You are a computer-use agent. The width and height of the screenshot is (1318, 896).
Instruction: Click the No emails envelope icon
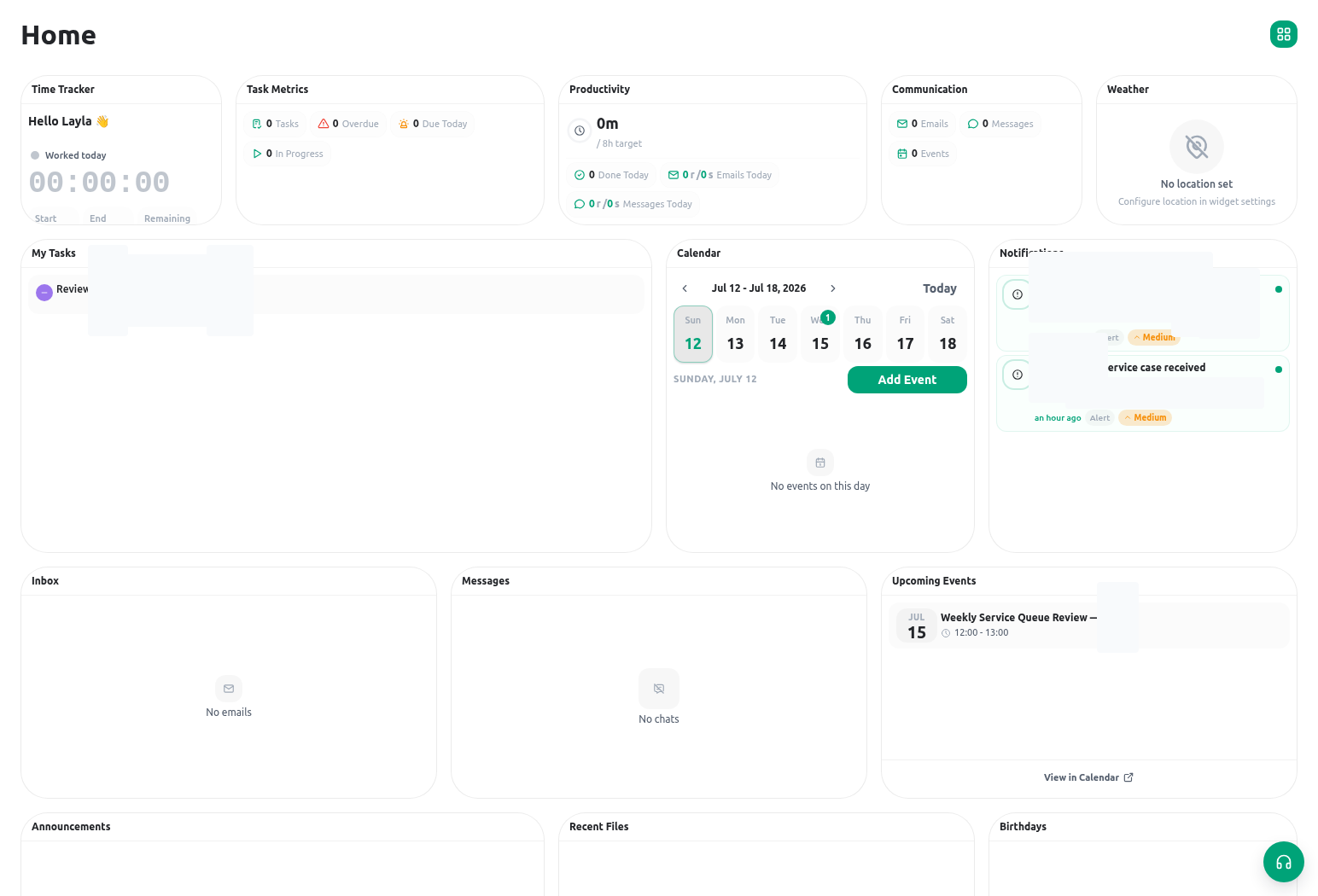point(229,689)
